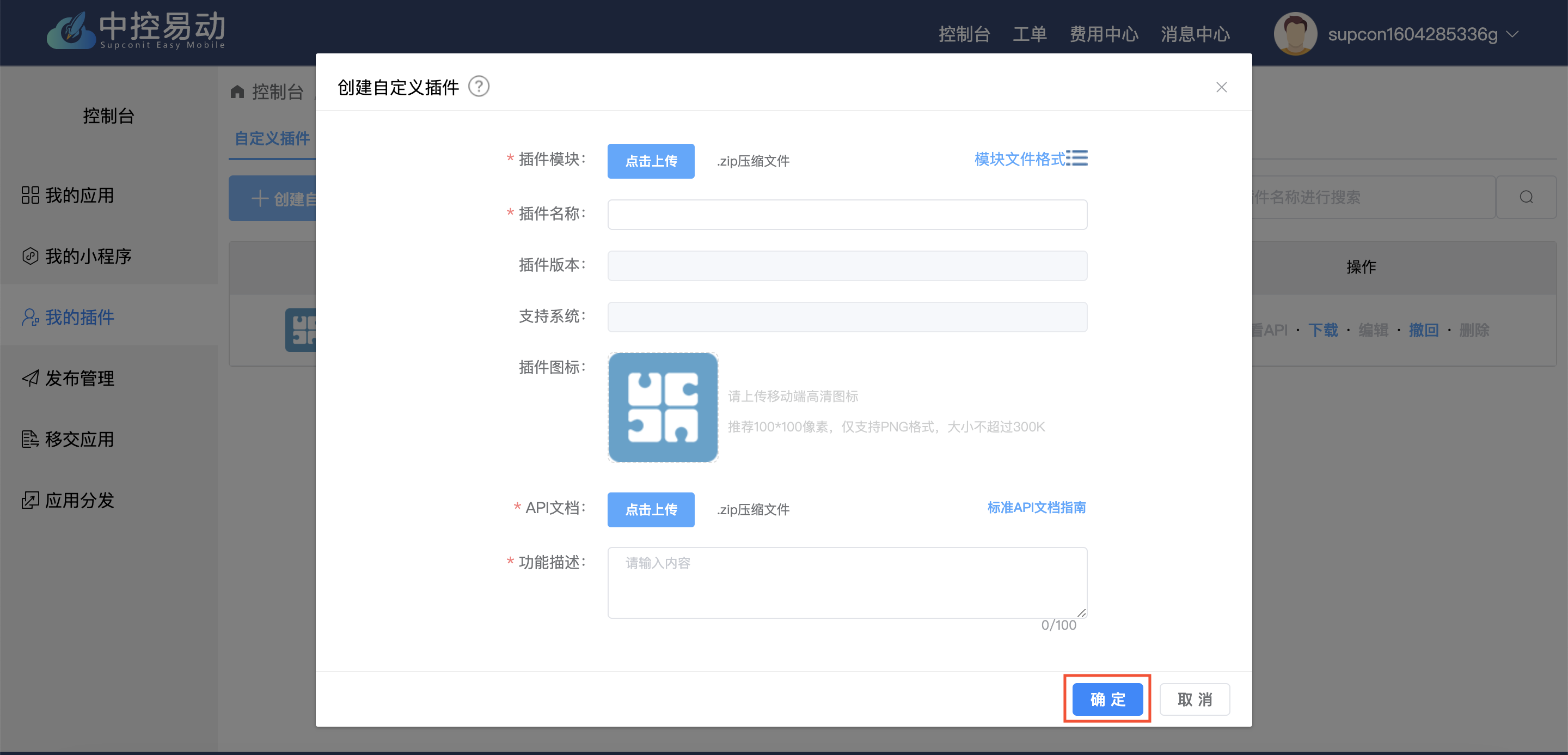Image resolution: width=1568 pixels, height=755 pixels.
Task: Click the Supconit Easy Mobile logo
Action: pos(136,31)
